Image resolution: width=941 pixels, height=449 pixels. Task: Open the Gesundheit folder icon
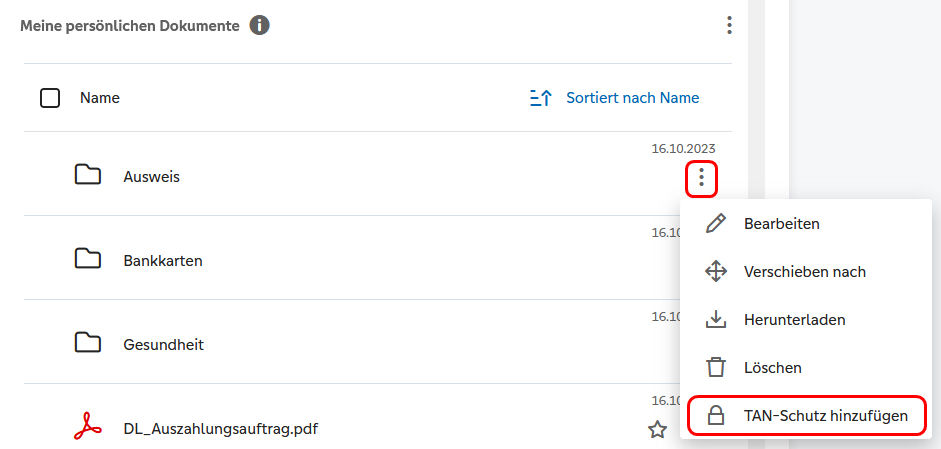coord(88,343)
